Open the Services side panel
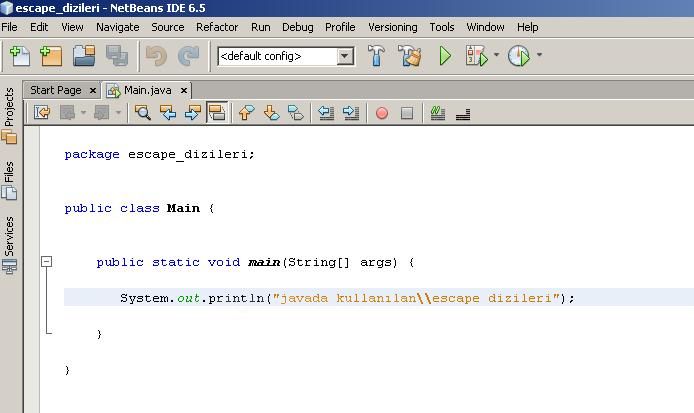Viewport: 694px width, 413px height. [9, 236]
